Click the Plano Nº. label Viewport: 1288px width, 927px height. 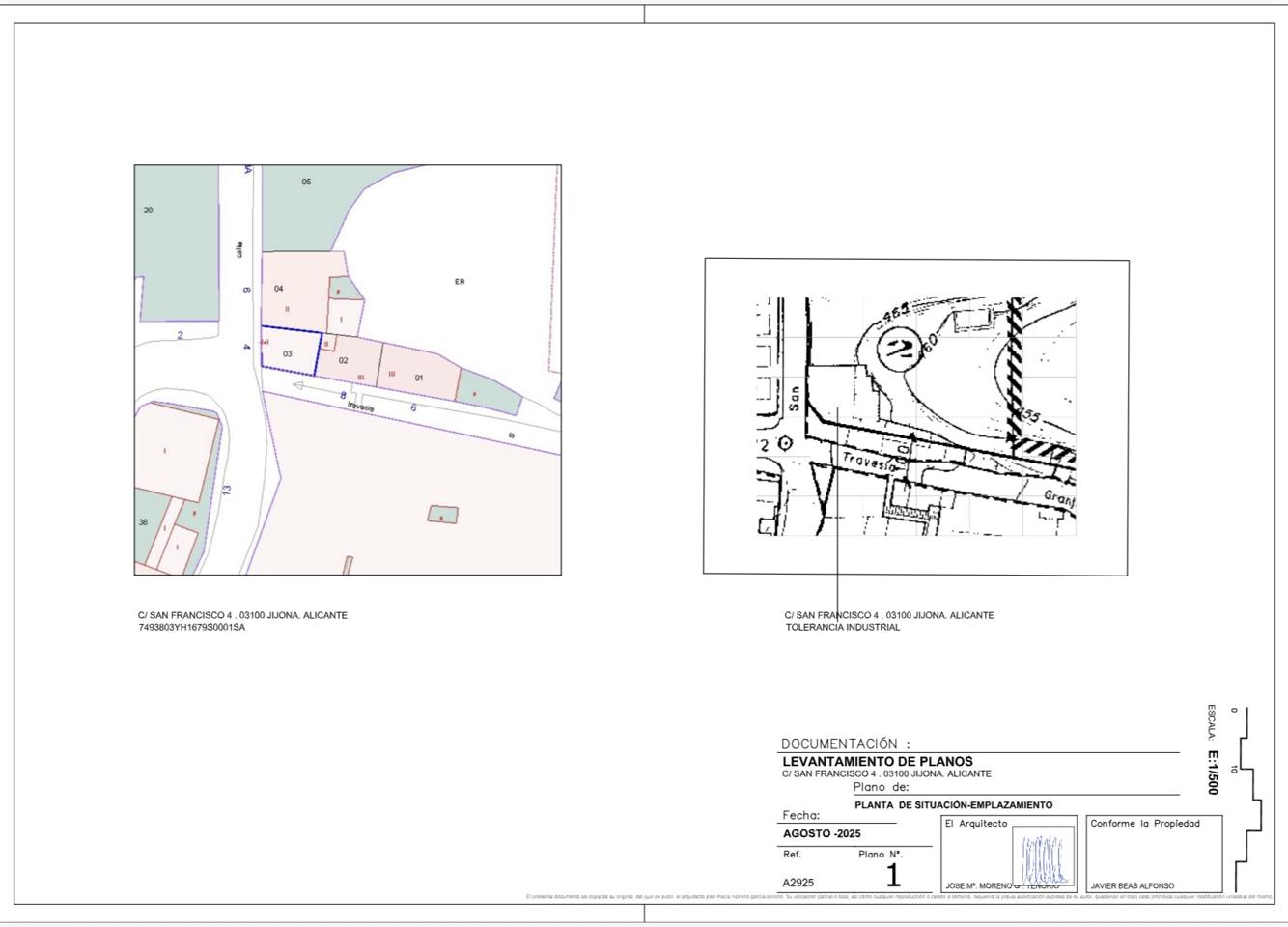[881, 855]
